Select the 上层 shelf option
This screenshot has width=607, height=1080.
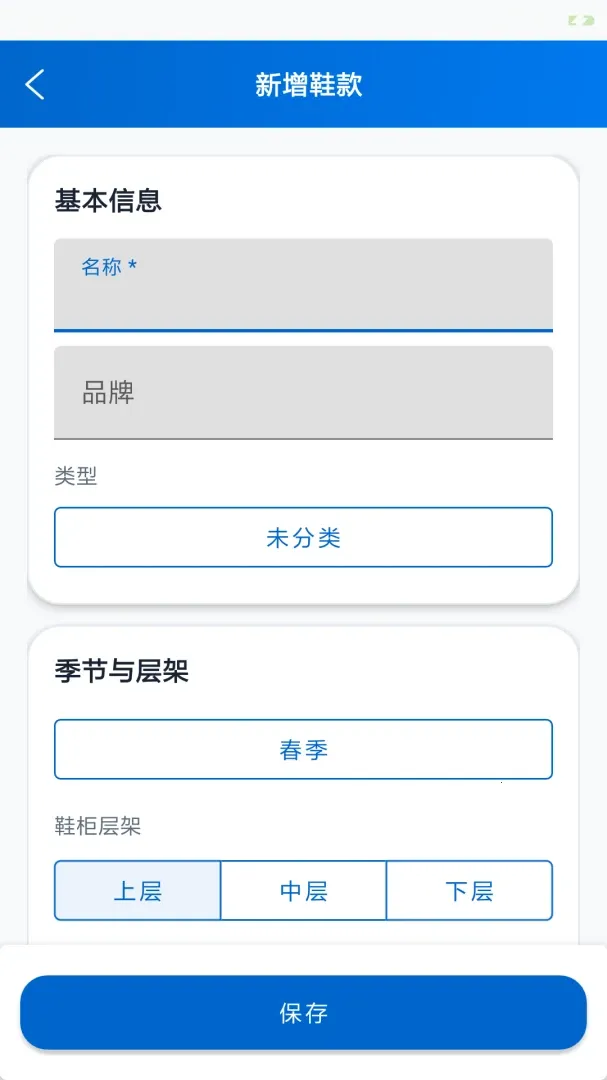point(138,891)
